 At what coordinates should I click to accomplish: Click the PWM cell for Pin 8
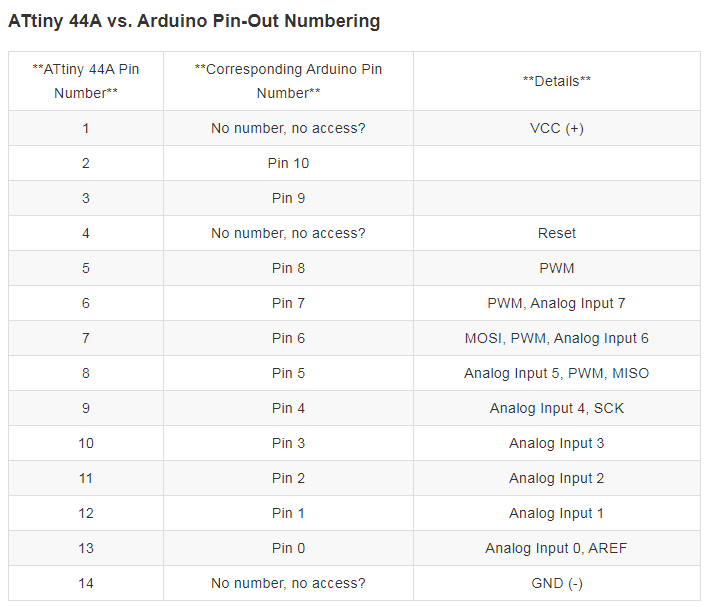click(x=557, y=268)
